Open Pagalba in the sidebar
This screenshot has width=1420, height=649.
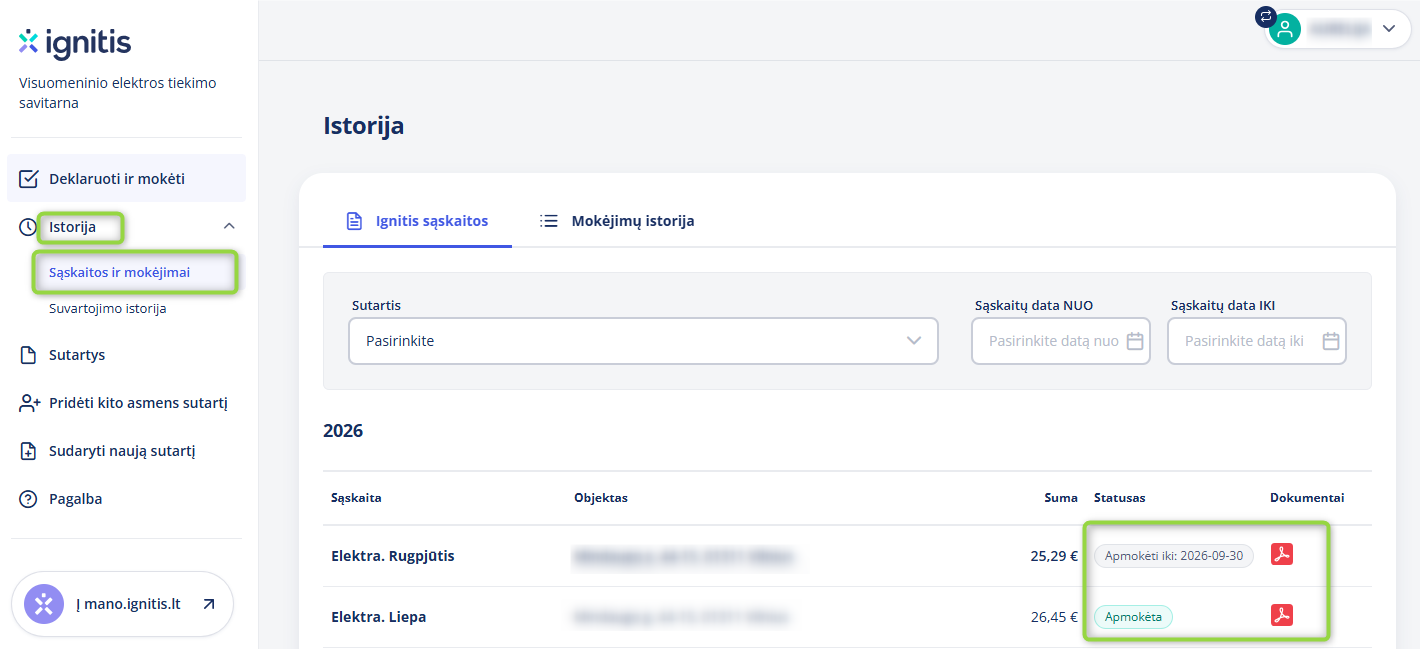point(75,499)
